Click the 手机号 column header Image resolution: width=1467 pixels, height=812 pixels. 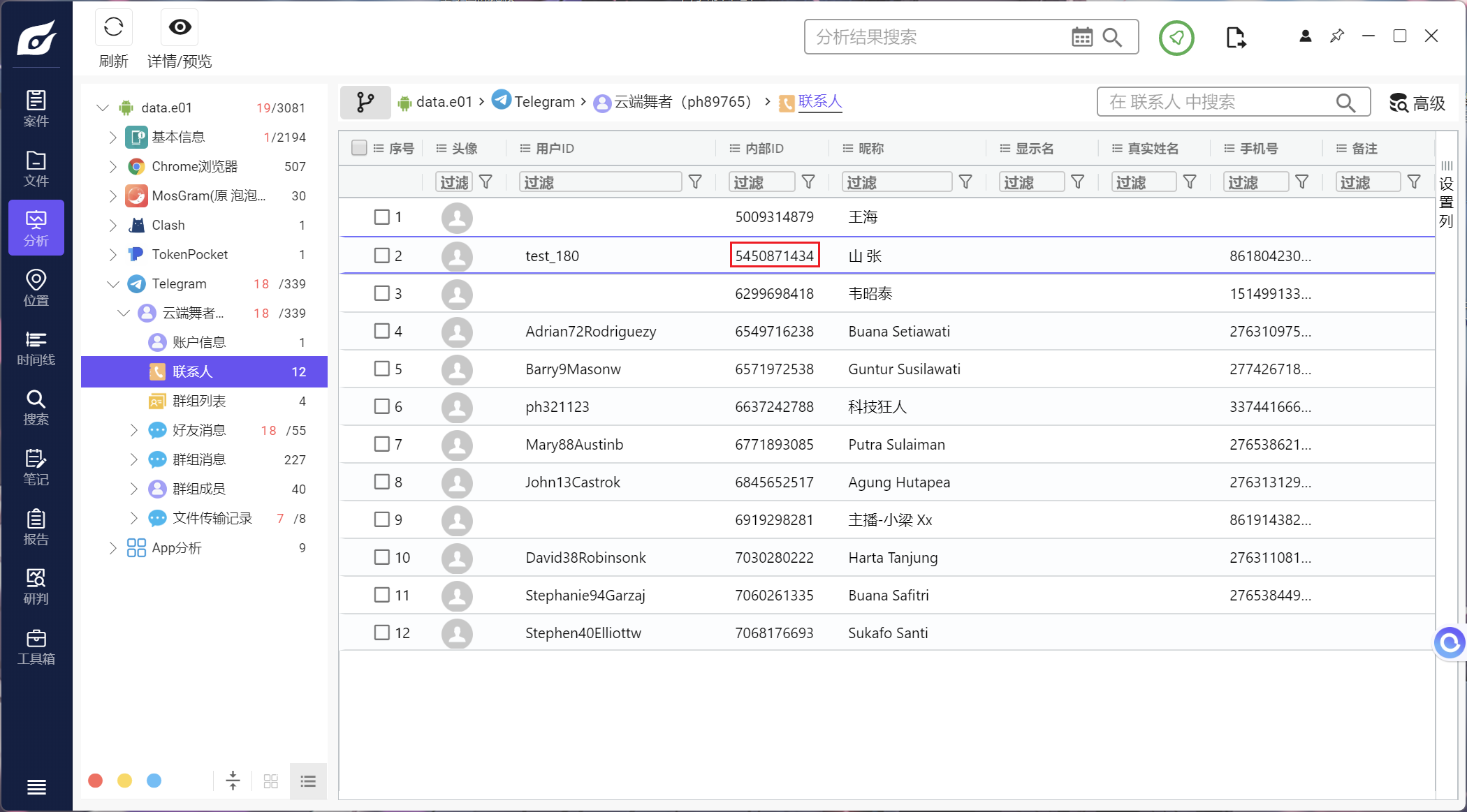click(1259, 148)
